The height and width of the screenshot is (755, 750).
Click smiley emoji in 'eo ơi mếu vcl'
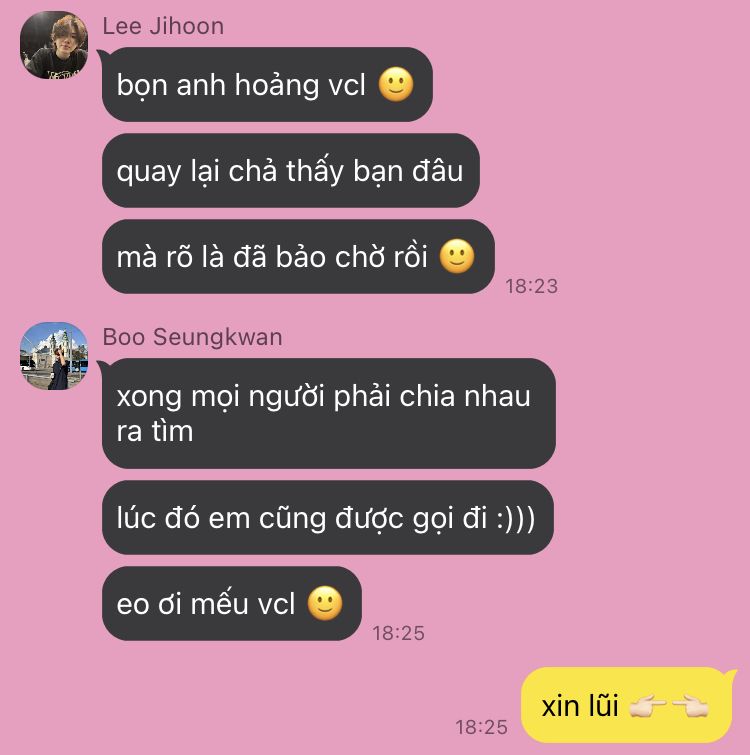[325, 603]
